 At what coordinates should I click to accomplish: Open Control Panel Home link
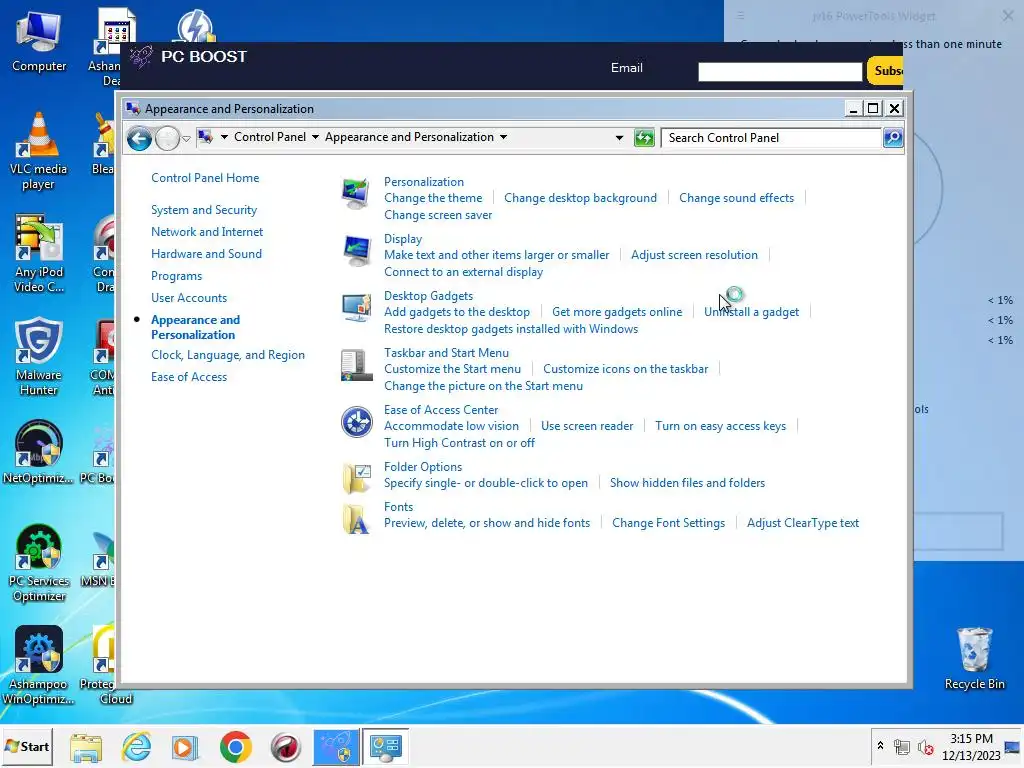[x=205, y=178]
